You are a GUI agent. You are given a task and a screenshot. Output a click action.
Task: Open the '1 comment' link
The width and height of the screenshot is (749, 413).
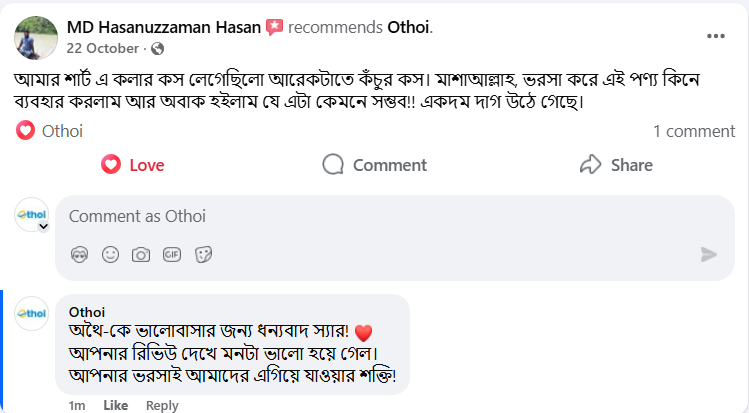pyautogui.click(x=693, y=131)
